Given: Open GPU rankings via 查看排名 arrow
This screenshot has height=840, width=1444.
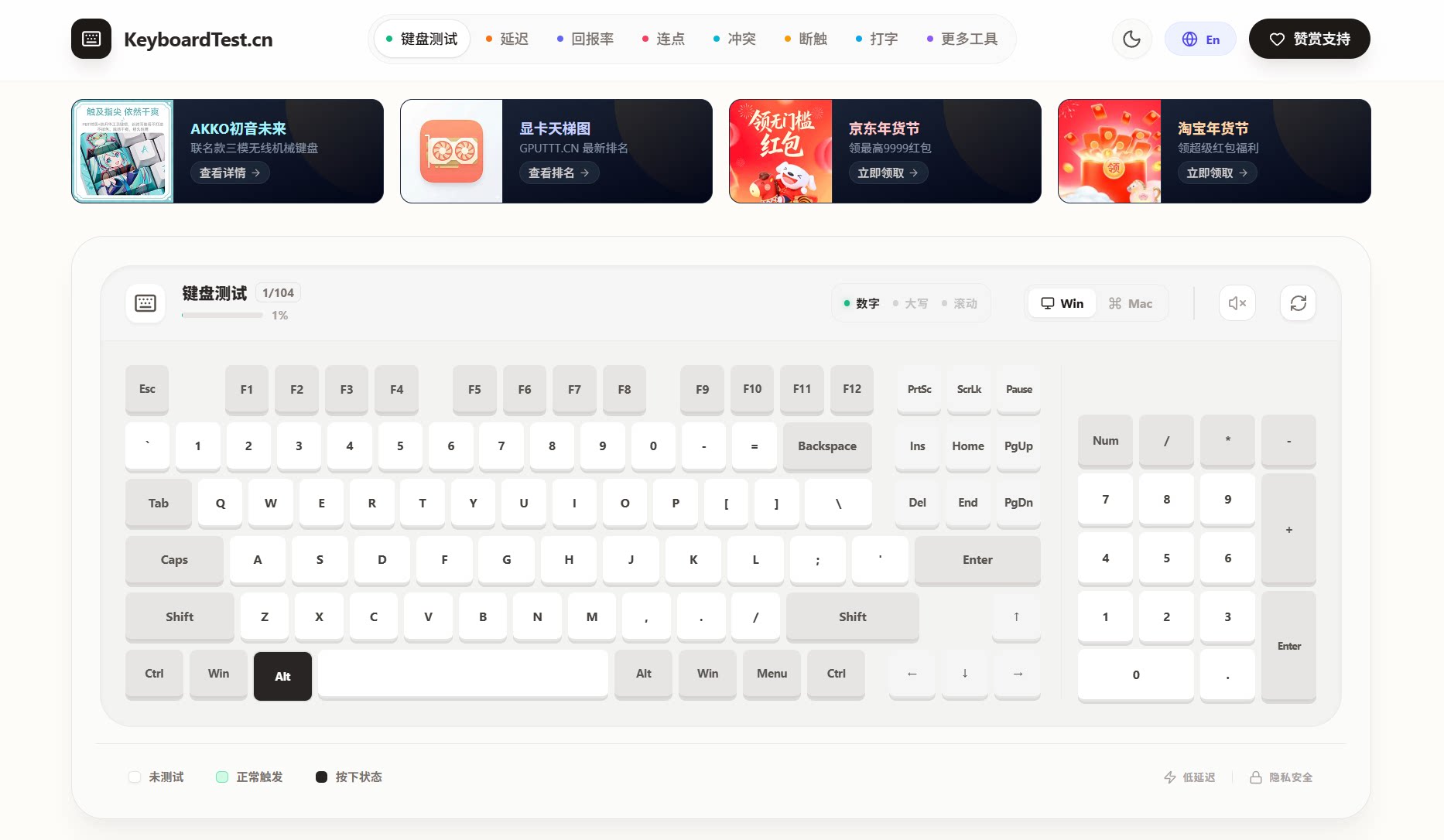Looking at the screenshot, I should tap(559, 172).
